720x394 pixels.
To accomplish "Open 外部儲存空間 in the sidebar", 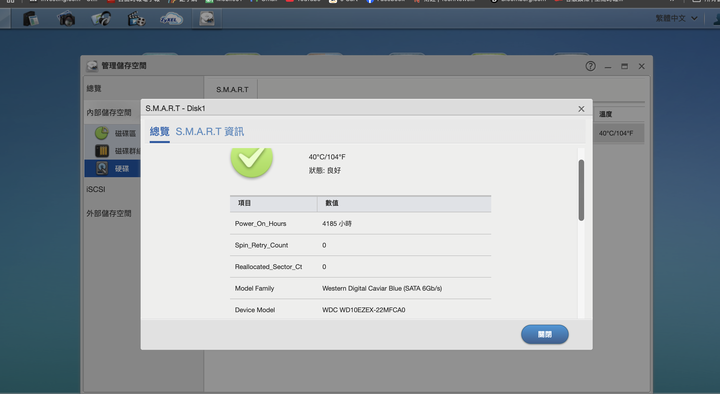I will pyautogui.click(x=109, y=214).
